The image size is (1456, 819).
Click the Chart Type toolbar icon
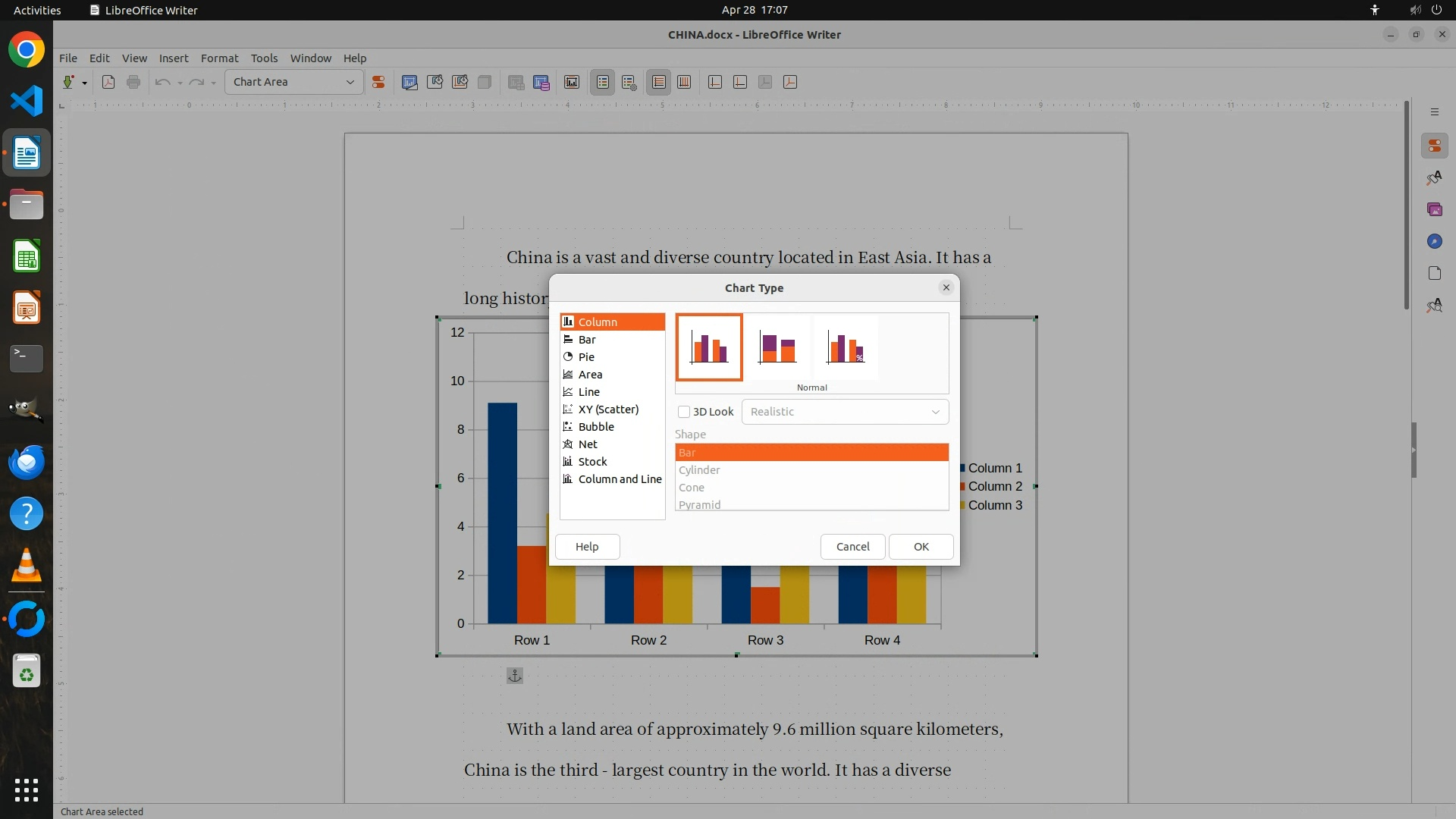(x=409, y=82)
